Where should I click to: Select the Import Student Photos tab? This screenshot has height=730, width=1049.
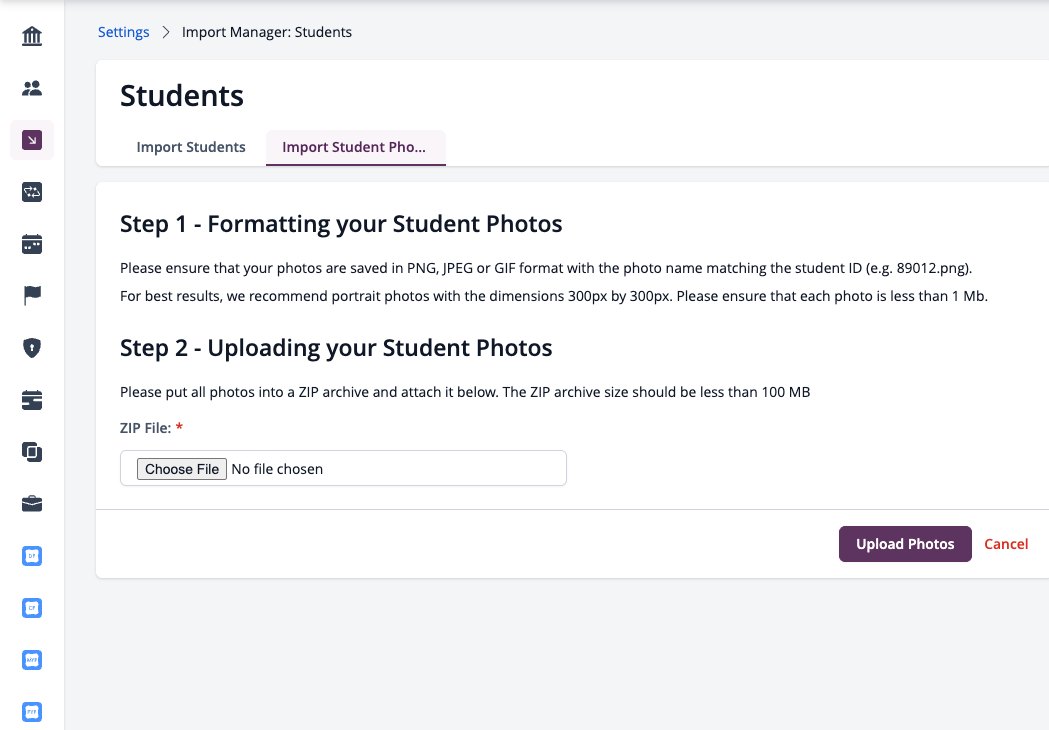[355, 147]
